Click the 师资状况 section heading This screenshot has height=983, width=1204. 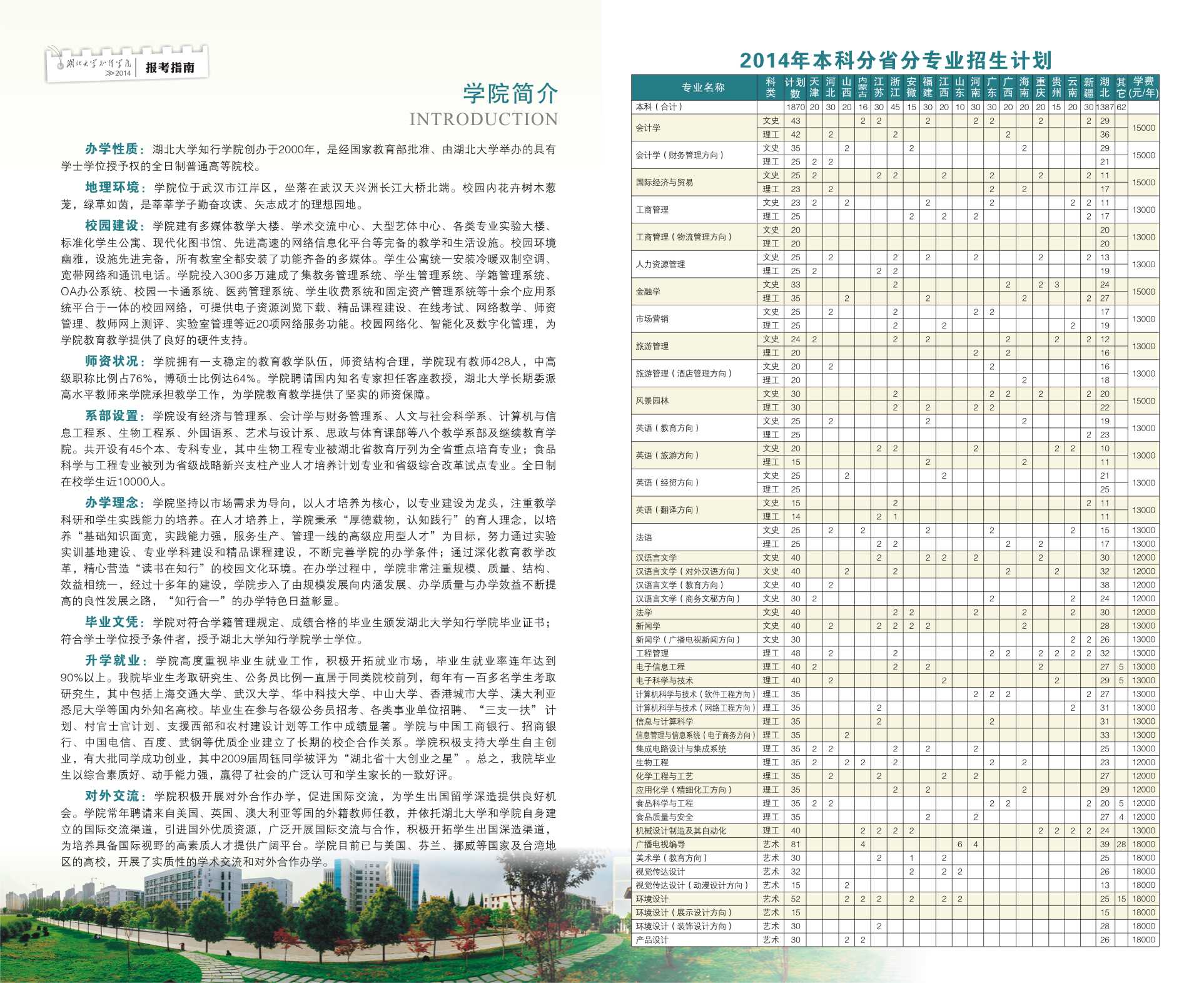111,361
